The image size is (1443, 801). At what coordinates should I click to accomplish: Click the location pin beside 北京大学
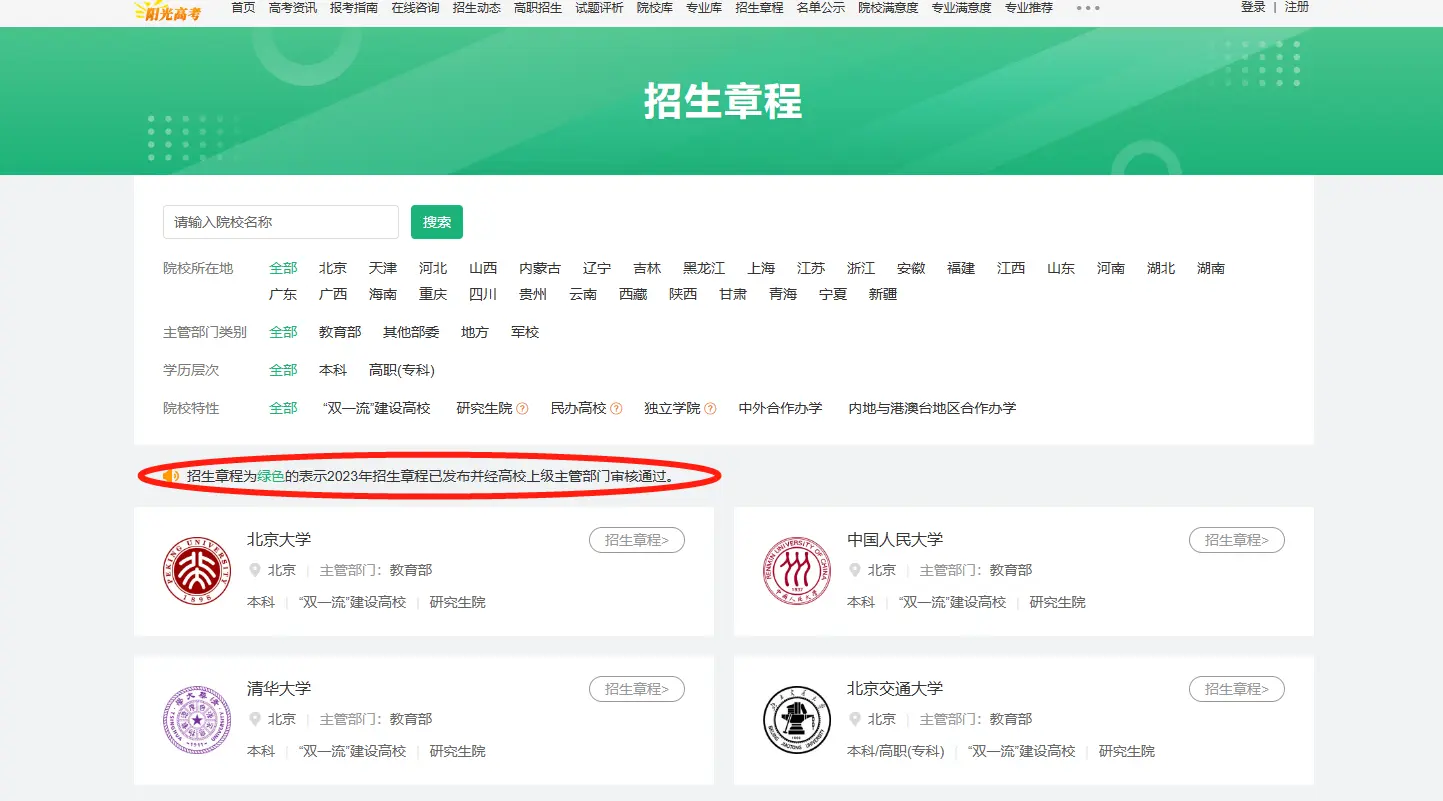[x=253, y=570]
